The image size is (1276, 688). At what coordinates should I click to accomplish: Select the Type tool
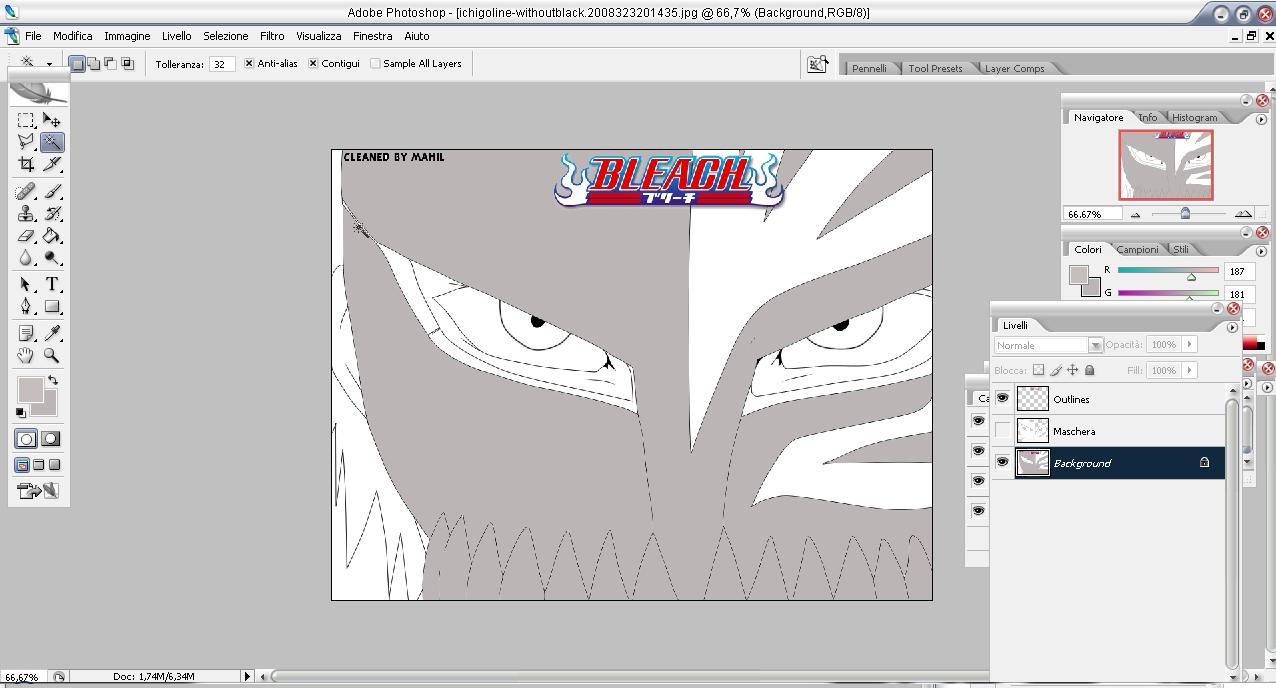pyautogui.click(x=52, y=284)
